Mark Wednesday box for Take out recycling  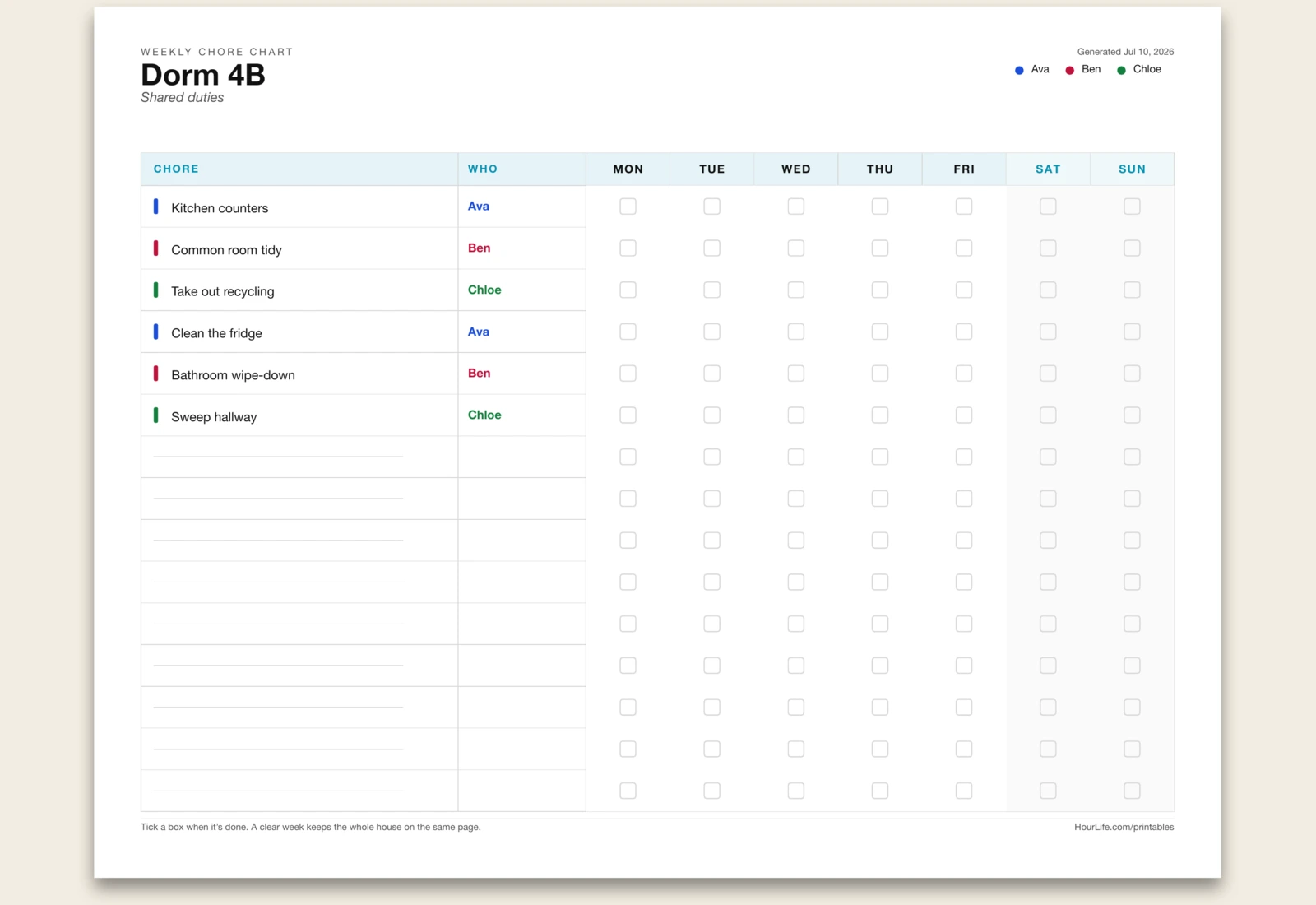click(x=795, y=290)
